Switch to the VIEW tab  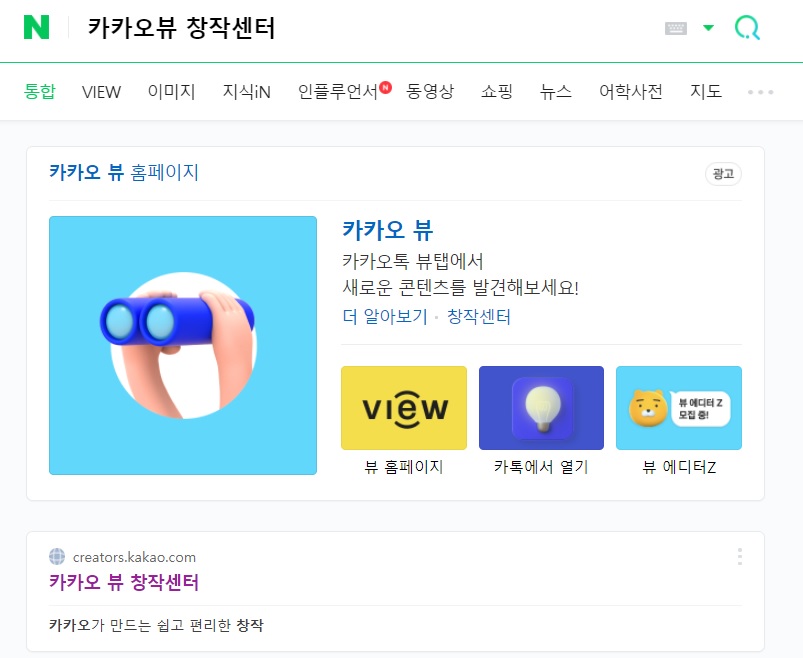101,92
